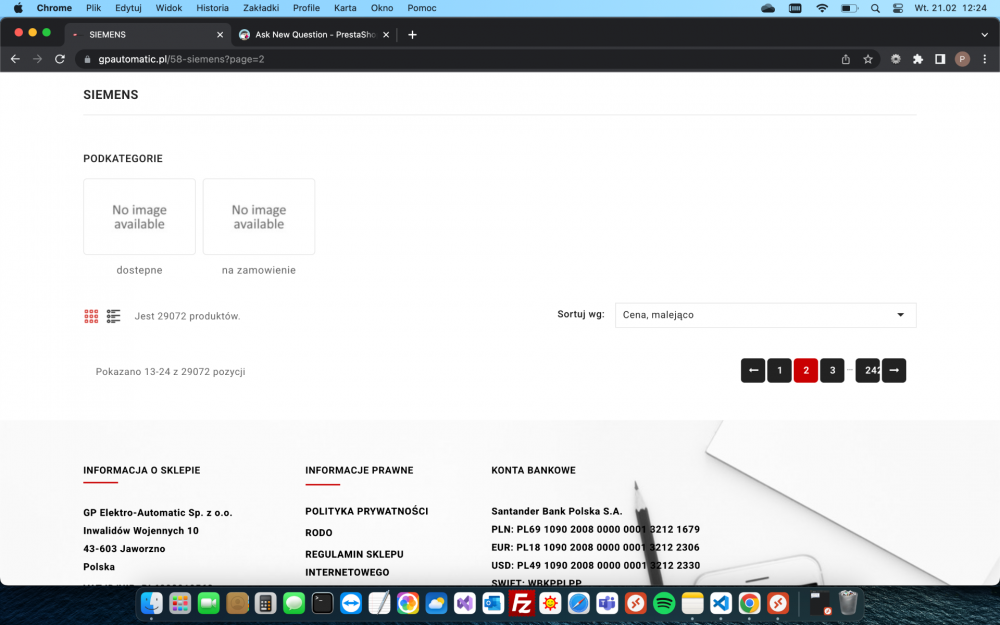Reload the current page
This screenshot has width=1000, height=625.
(59, 59)
